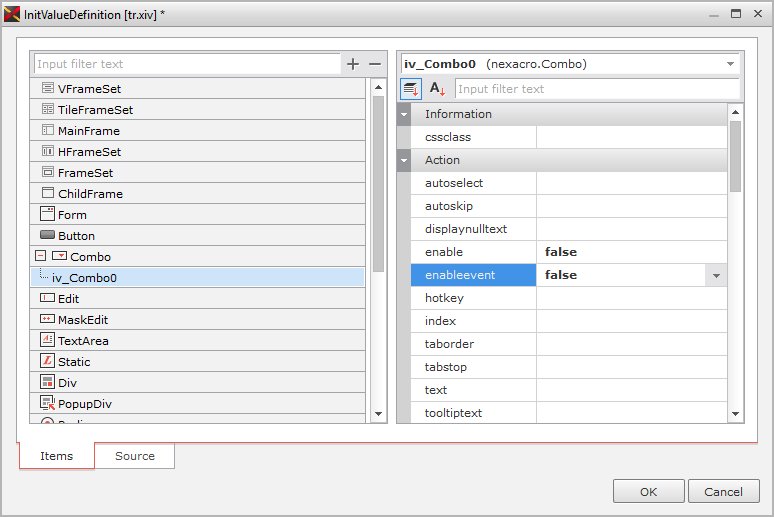Select the MaskEdit component icon

tap(47, 320)
